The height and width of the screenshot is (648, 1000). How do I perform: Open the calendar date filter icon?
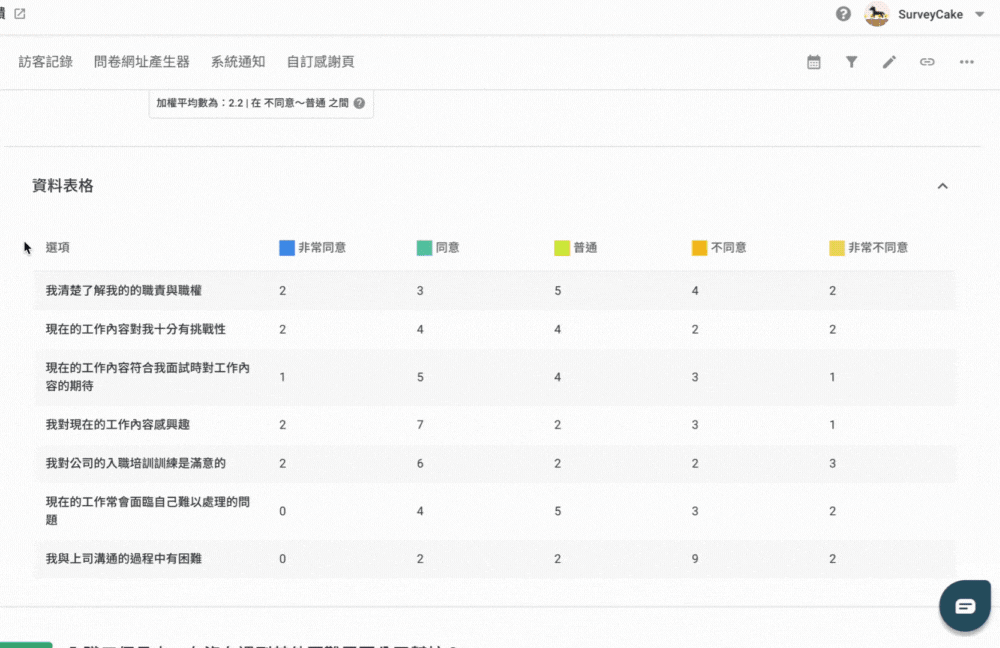[814, 62]
